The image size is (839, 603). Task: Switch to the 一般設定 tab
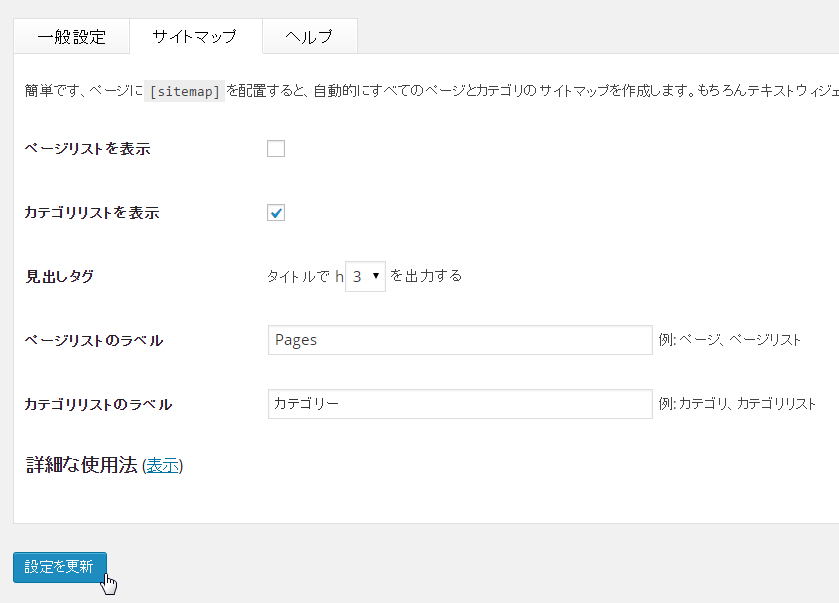coord(71,37)
